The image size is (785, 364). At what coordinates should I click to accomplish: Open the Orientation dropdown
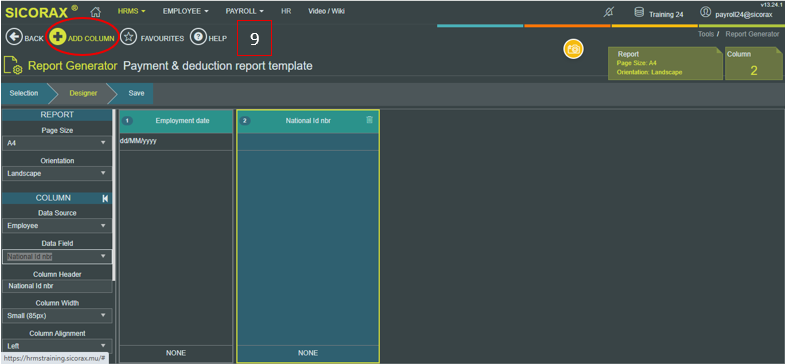[x=57, y=173]
